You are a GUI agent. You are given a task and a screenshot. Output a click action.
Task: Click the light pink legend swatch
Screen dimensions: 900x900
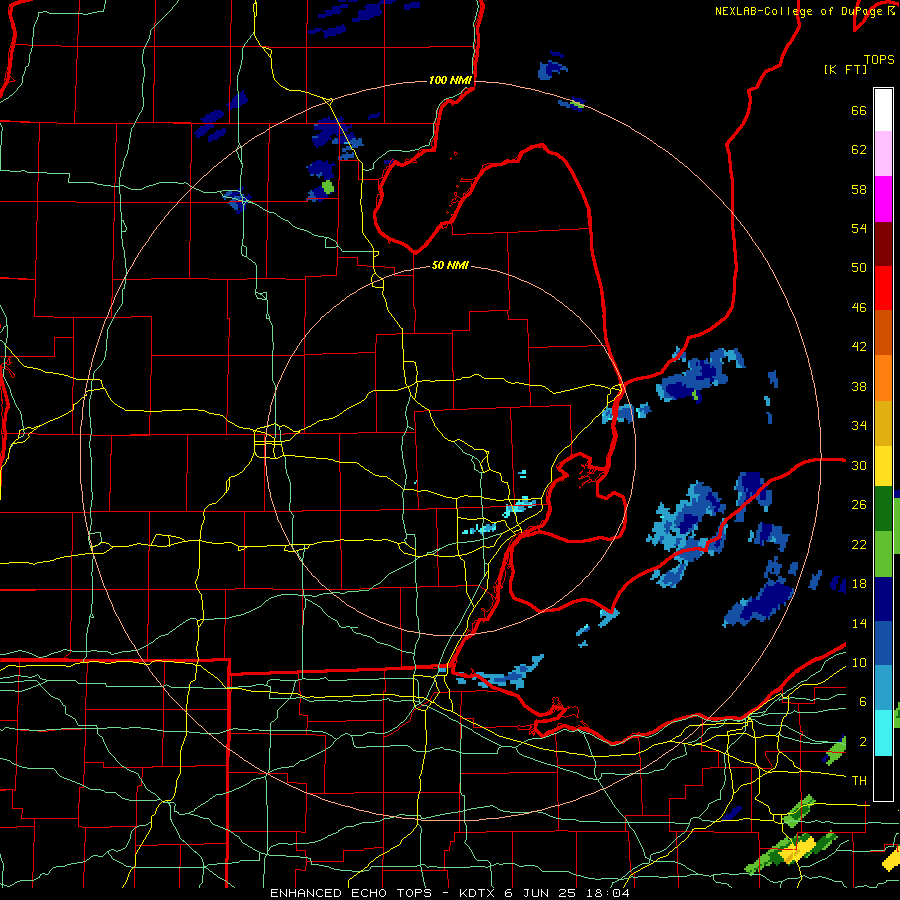(x=883, y=154)
